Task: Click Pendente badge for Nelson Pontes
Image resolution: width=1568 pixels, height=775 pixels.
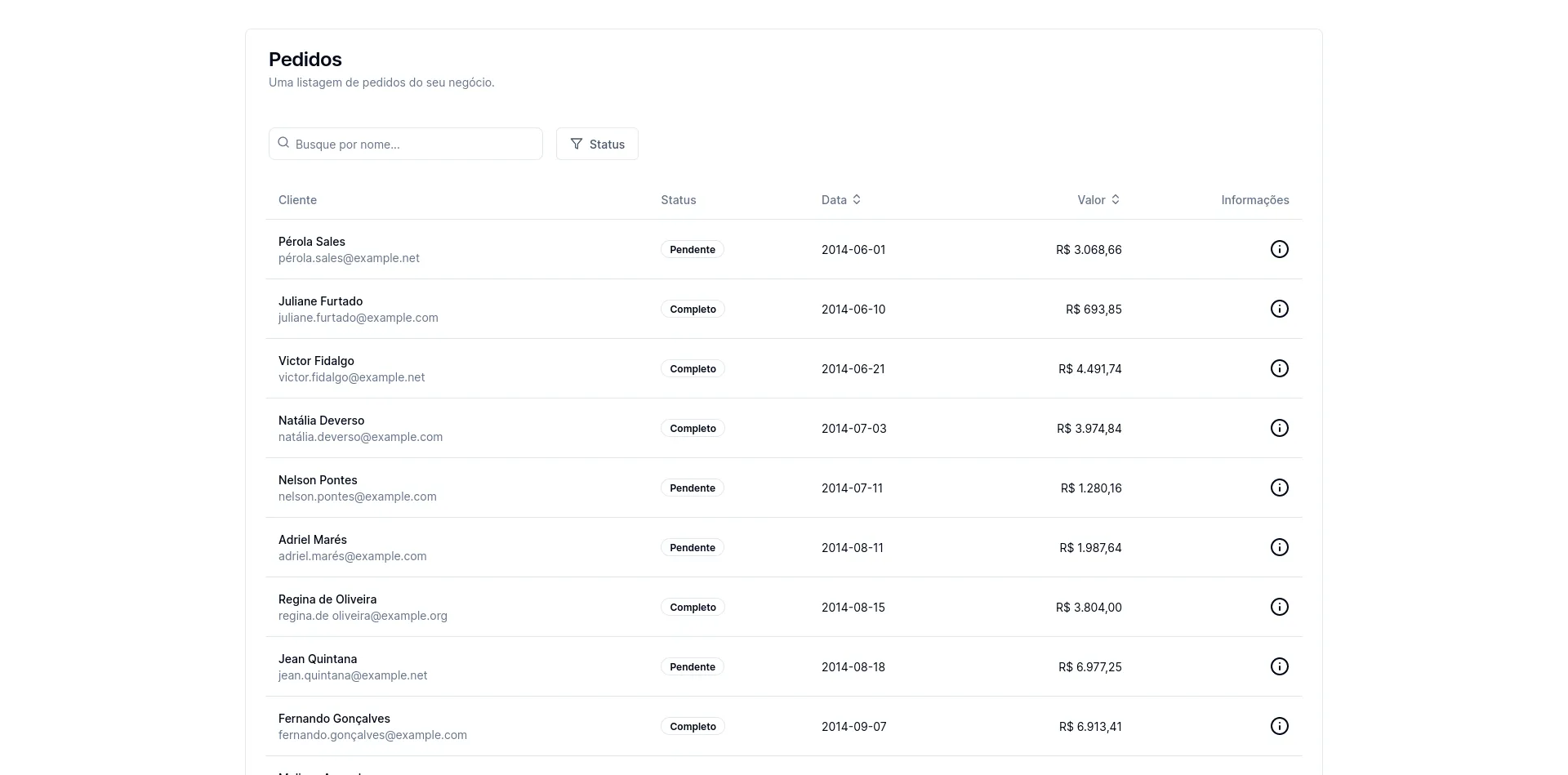Action: point(693,488)
